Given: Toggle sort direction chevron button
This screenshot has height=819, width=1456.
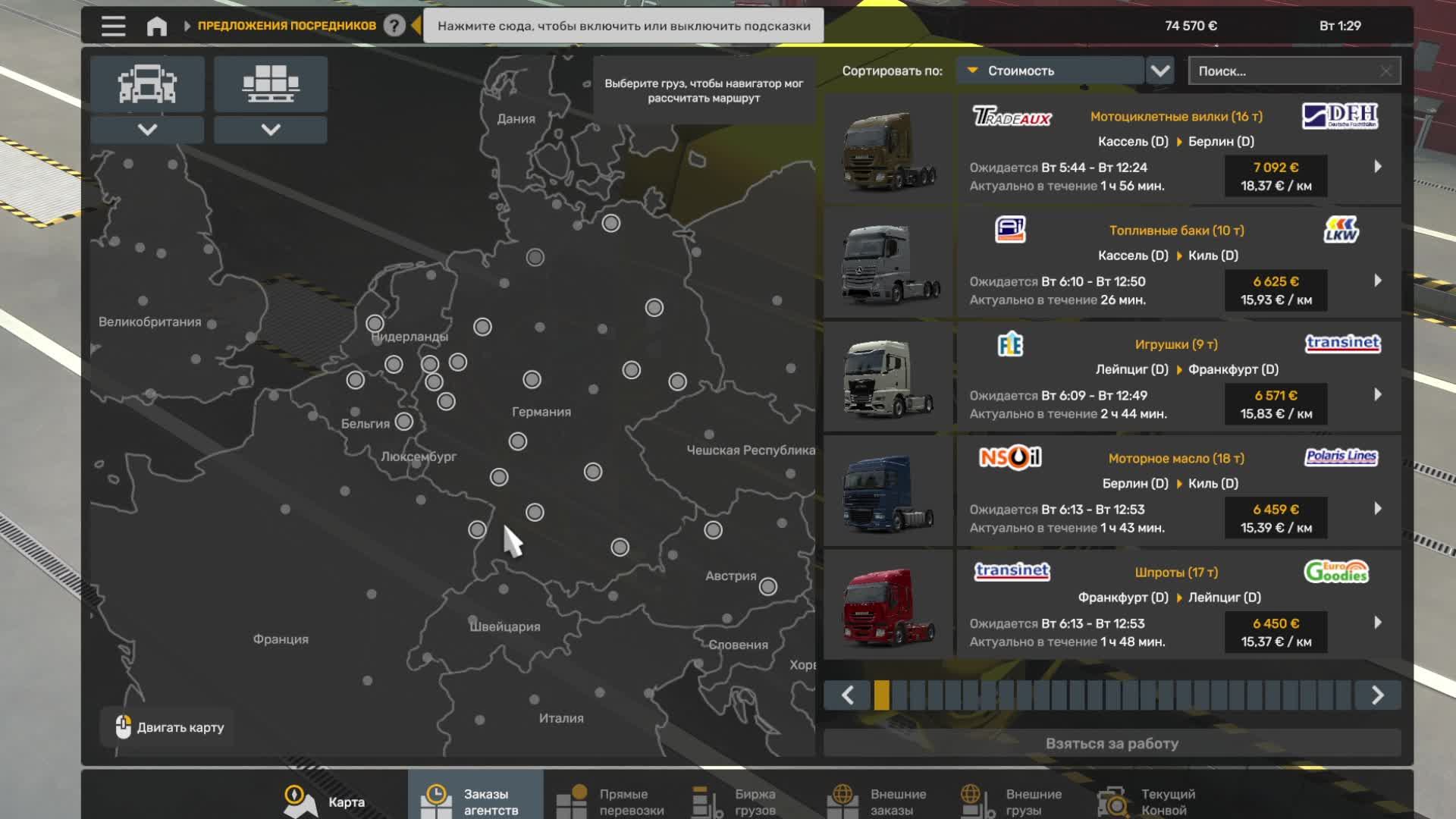Looking at the screenshot, I should pyautogui.click(x=1160, y=71).
